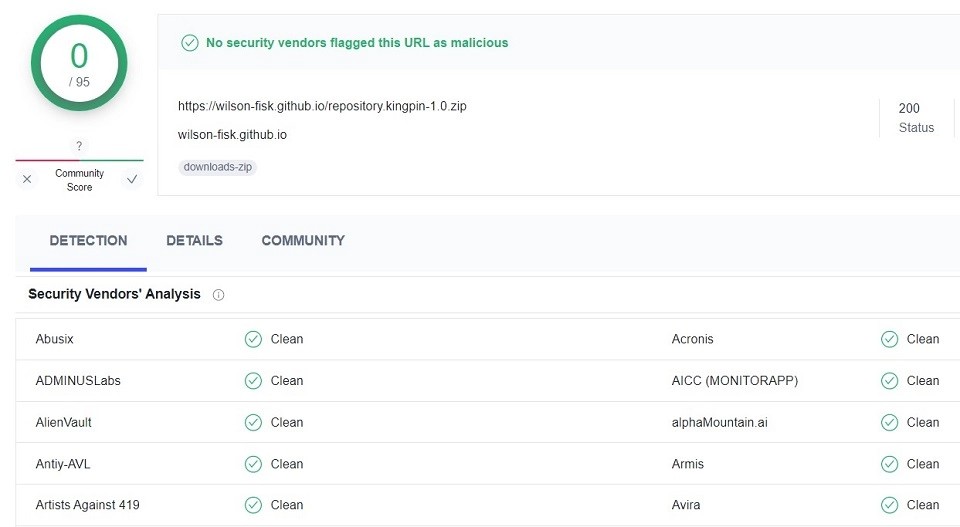The image size is (960, 527).
Task: Vote down with the community score X icon
Action: (27, 179)
